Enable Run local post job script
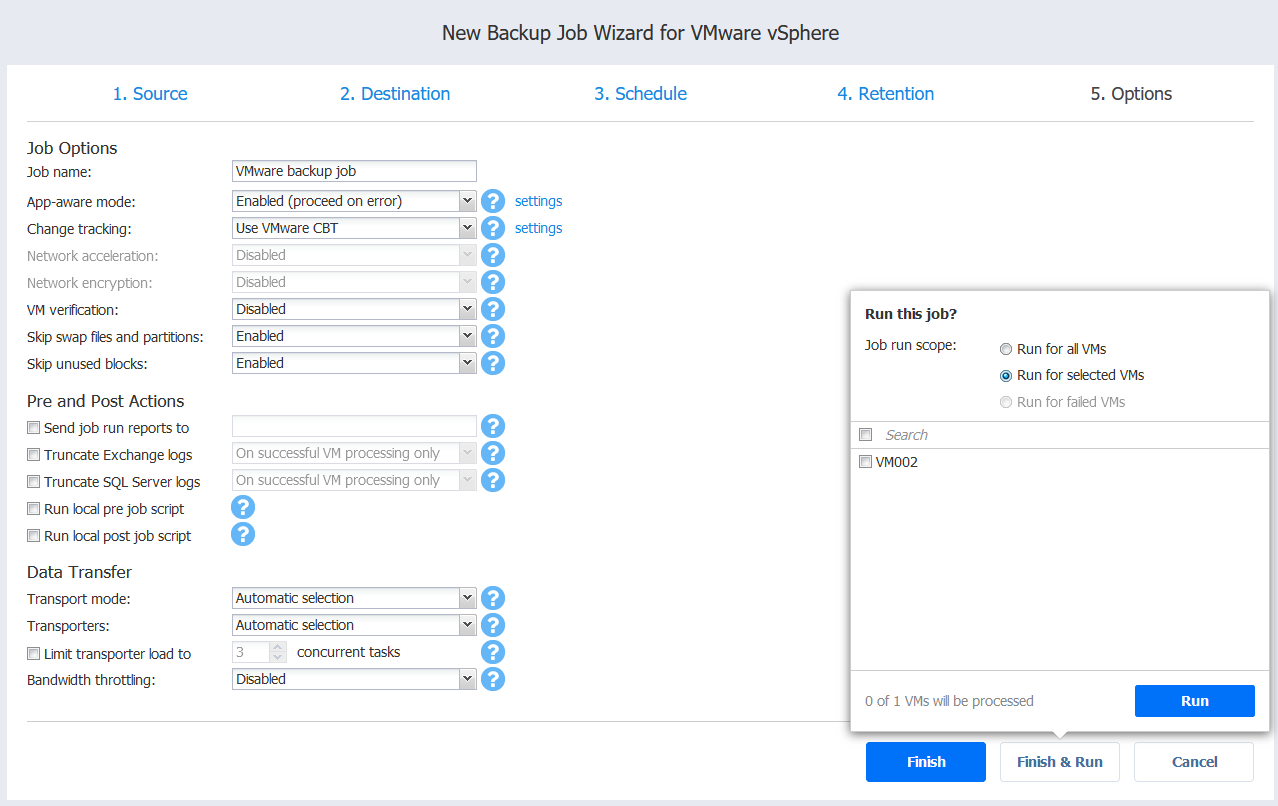 tap(34, 536)
